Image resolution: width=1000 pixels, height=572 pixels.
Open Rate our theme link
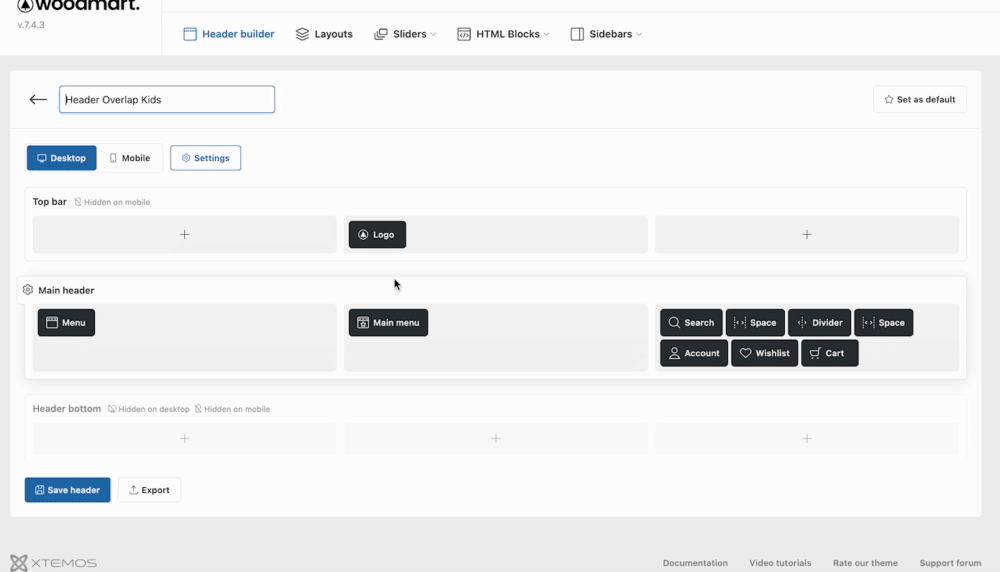coord(865,563)
